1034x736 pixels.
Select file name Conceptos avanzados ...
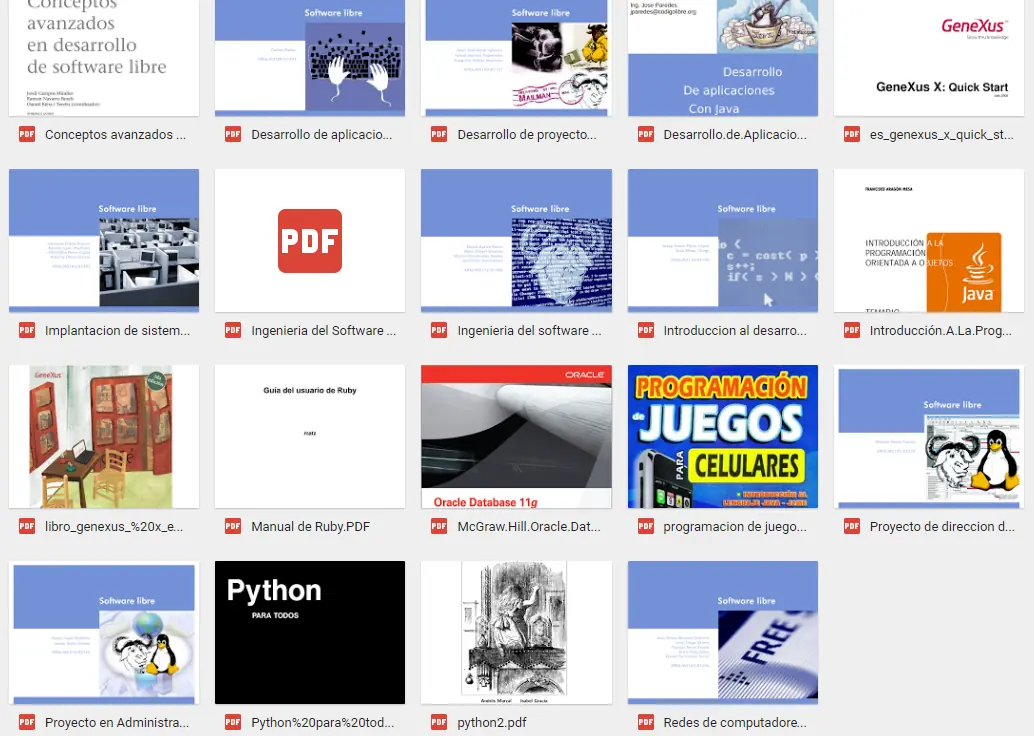coord(115,135)
